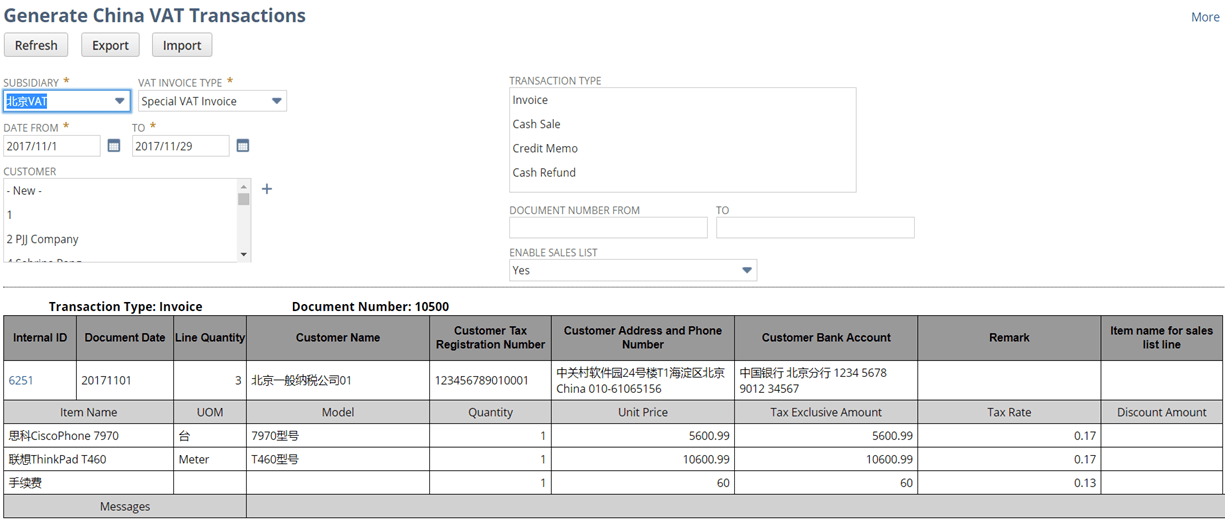Open the To date calendar picker
Viewport: 1225px width, 523px height.
click(243, 146)
